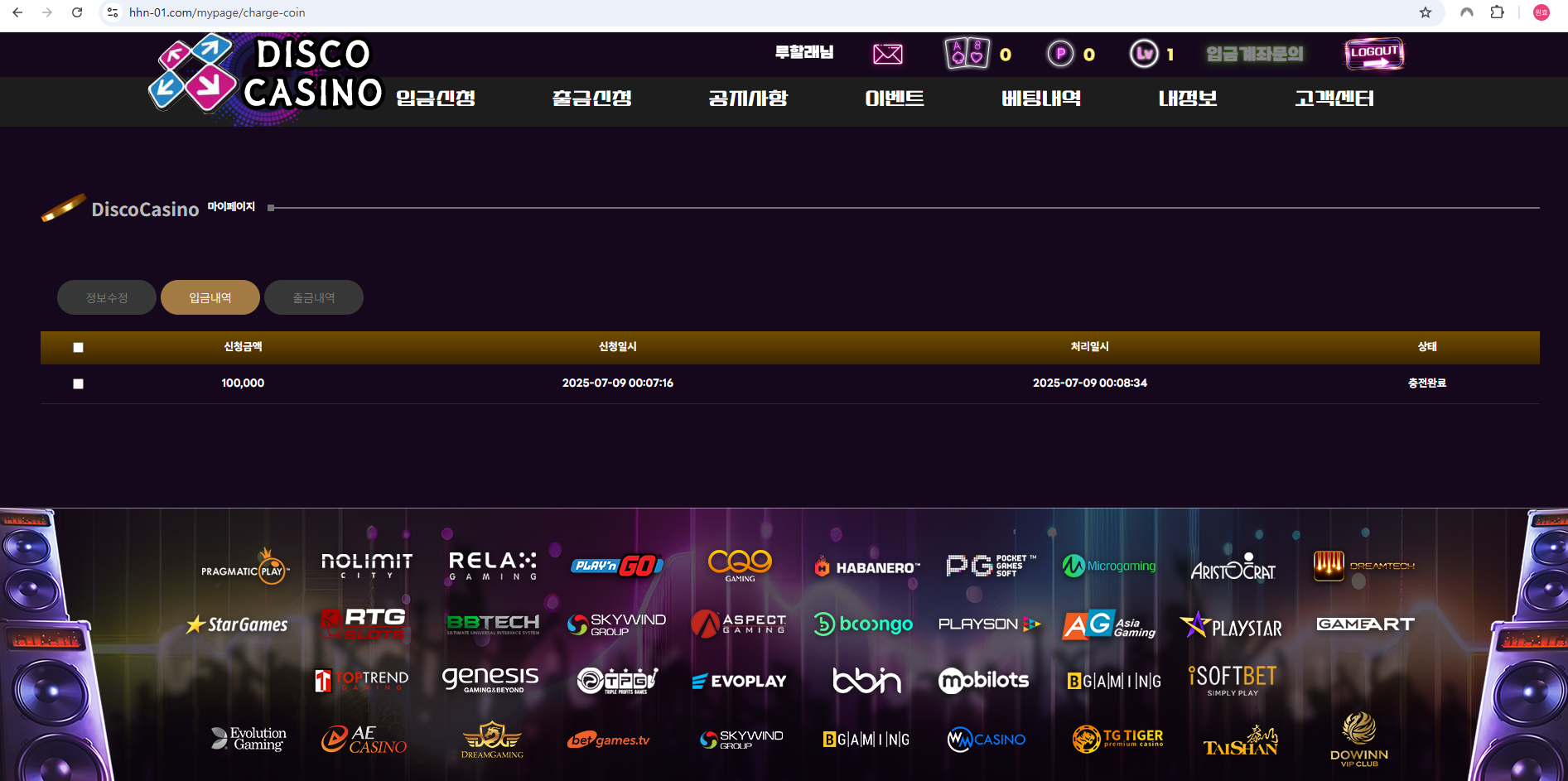This screenshot has width=1568, height=781.
Task: Click 입금계좌문의 account inquiry link
Action: (1254, 54)
